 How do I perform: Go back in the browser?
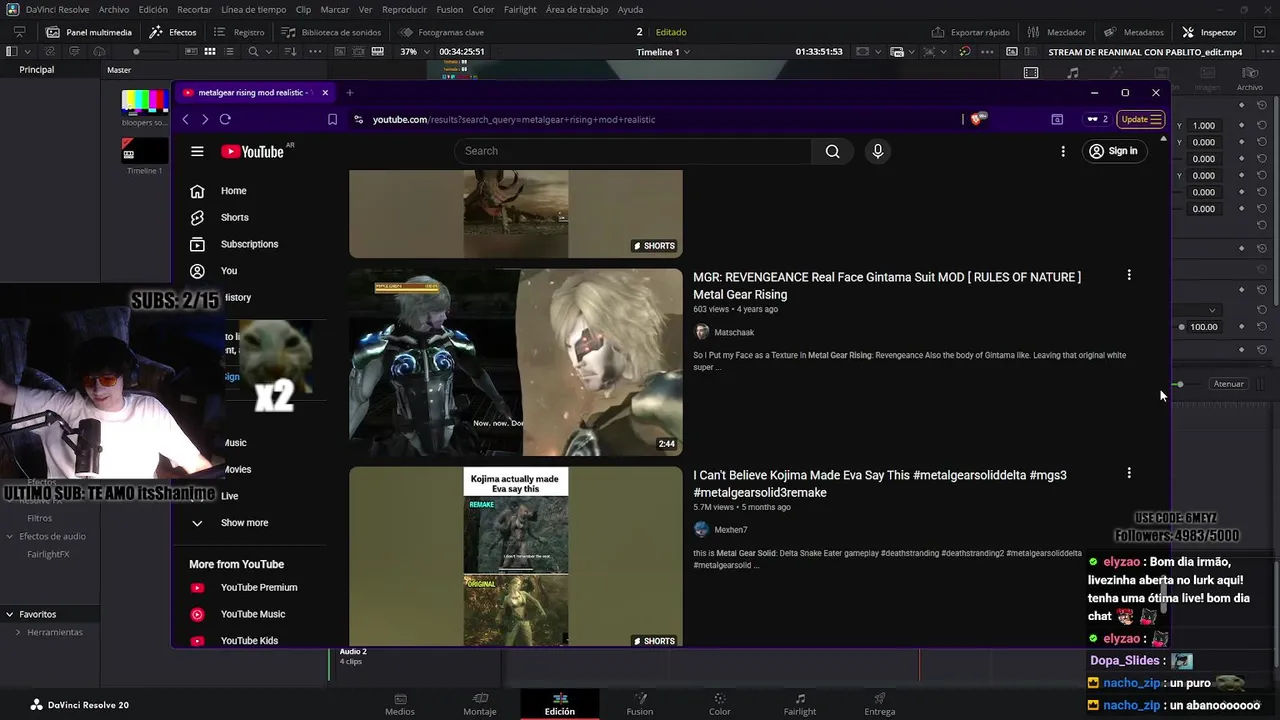click(x=185, y=119)
